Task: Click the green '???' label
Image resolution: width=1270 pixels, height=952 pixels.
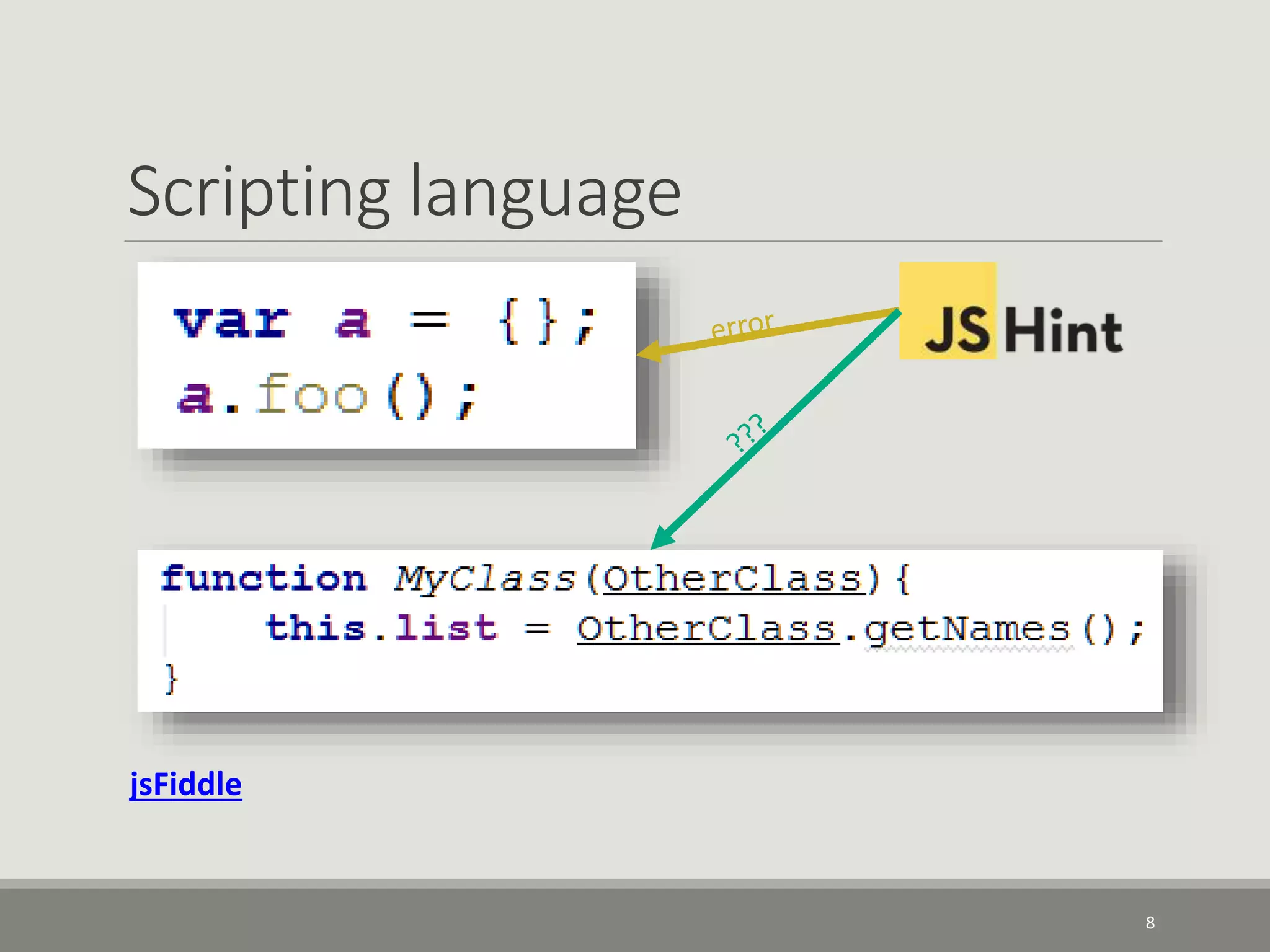Action: pyautogui.click(x=747, y=432)
